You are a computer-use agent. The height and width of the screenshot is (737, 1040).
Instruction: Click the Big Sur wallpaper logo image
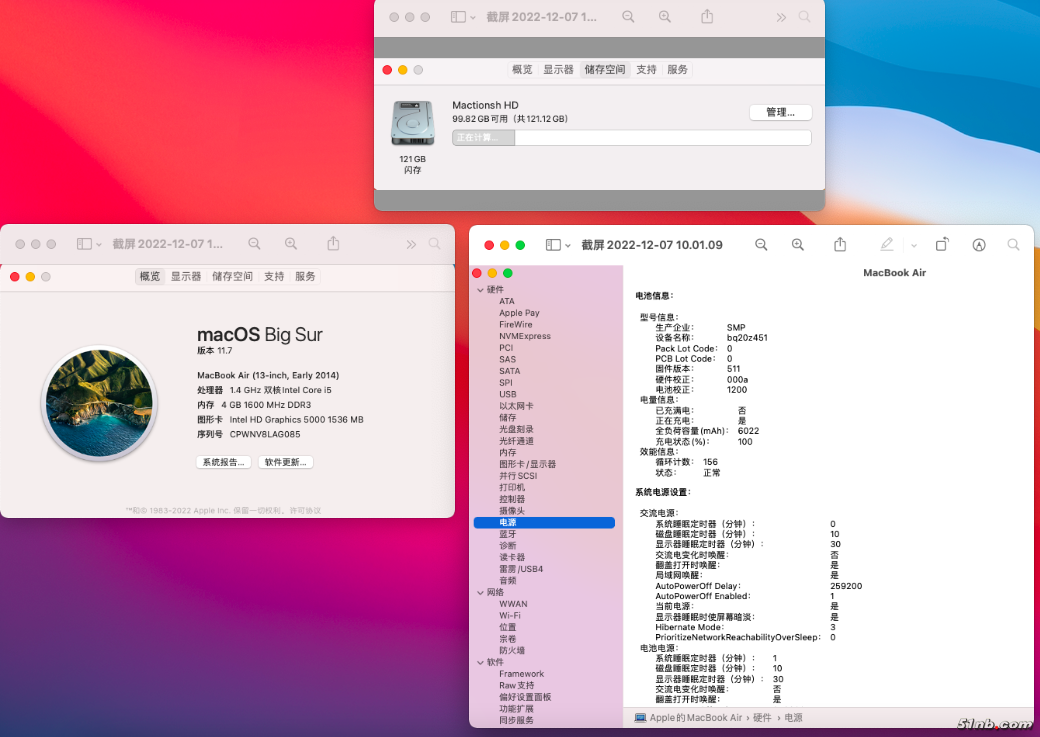99,404
